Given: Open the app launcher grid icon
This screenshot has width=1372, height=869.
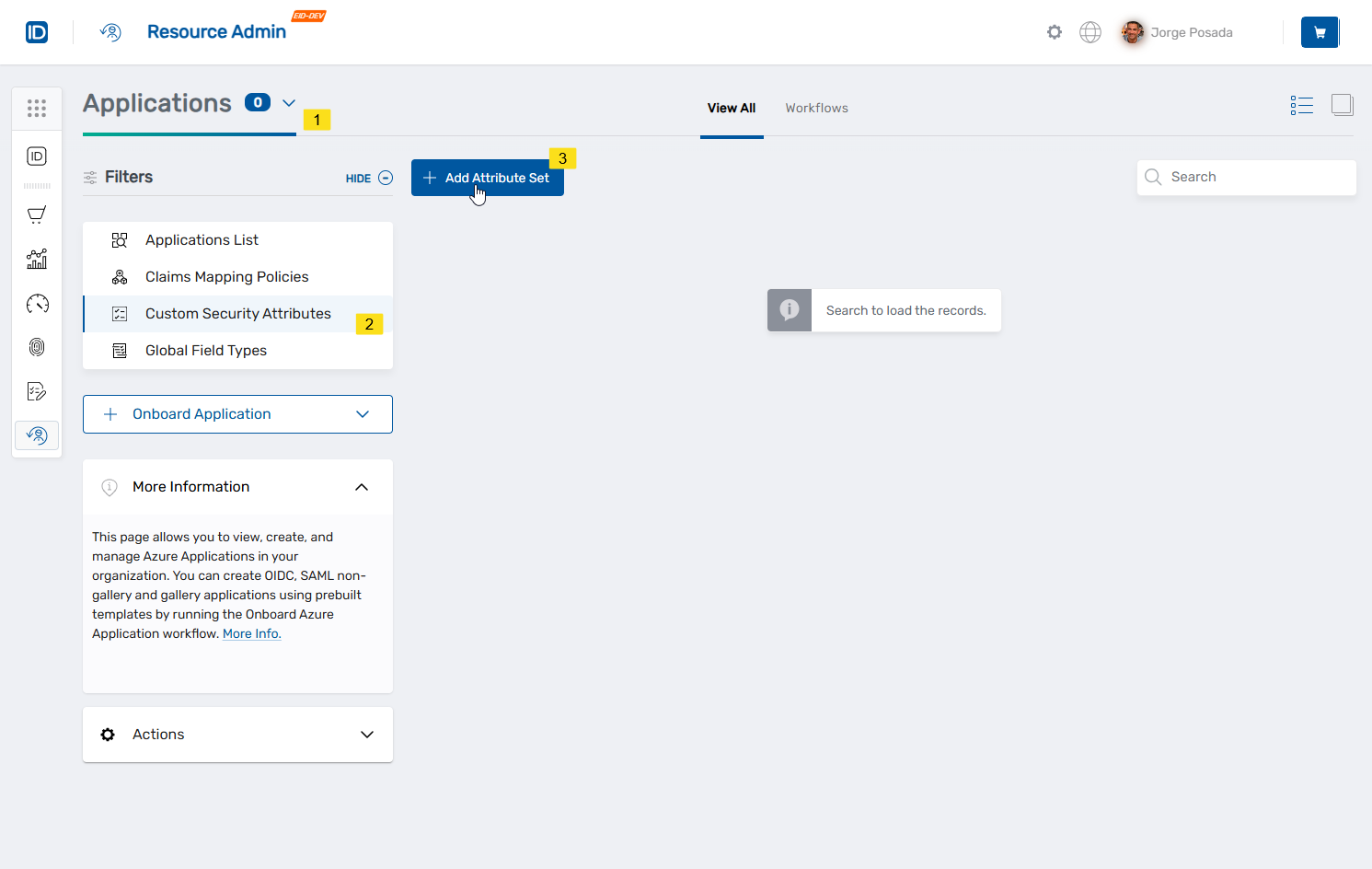Looking at the screenshot, I should (x=37, y=108).
